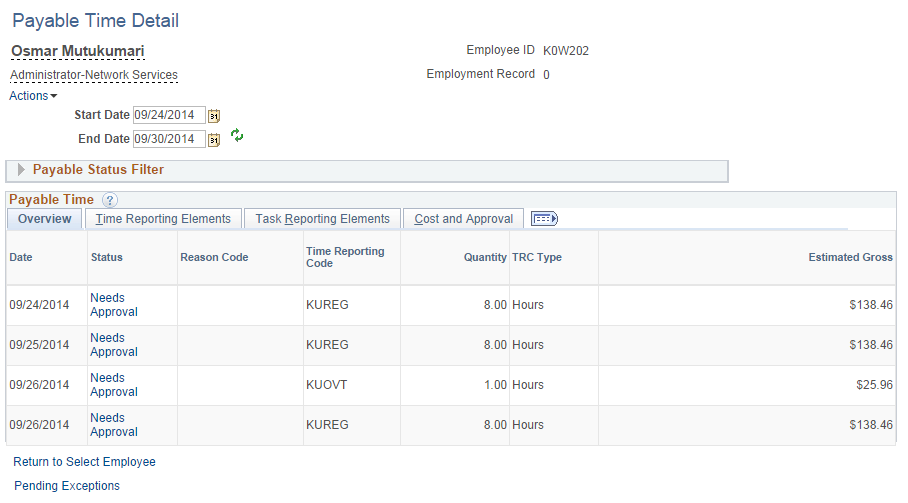
Task: Click the Time Reporting Code column header
Action: click(345, 257)
